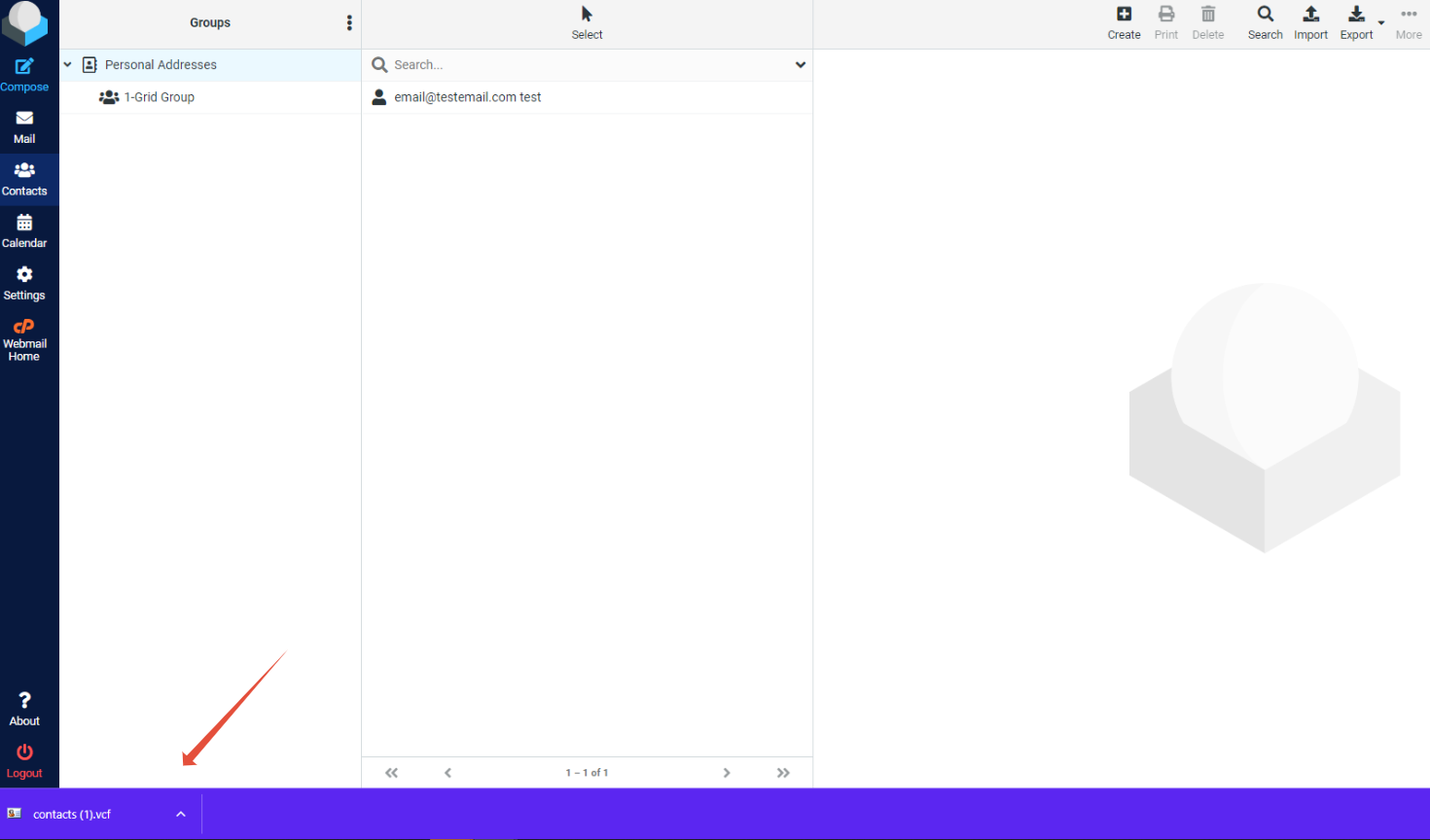Click the Select cursor tool
1430x840 pixels.
pos(587,22)
